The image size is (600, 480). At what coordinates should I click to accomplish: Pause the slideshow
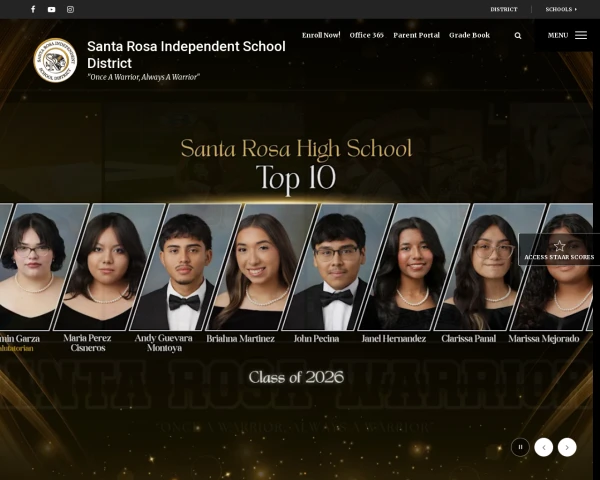[520, 447]
